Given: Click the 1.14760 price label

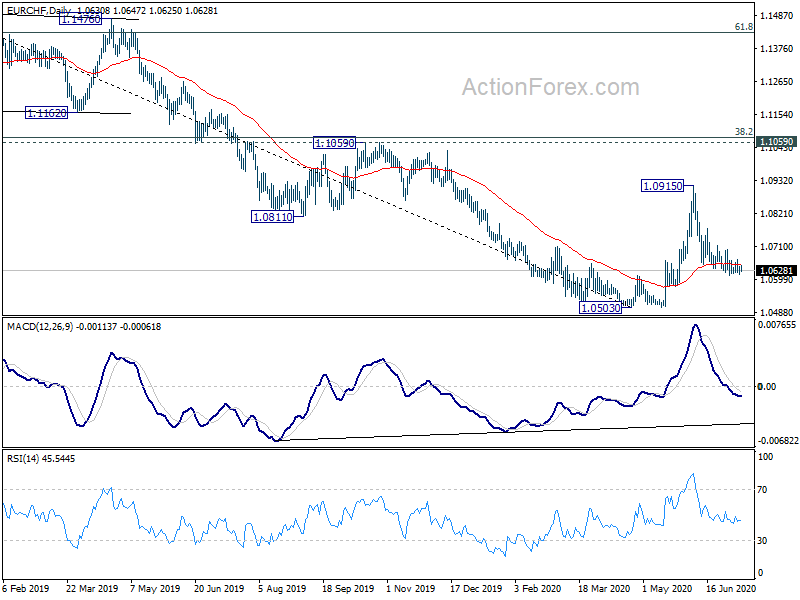Looking at the screenshot, I should click(80, 19).
